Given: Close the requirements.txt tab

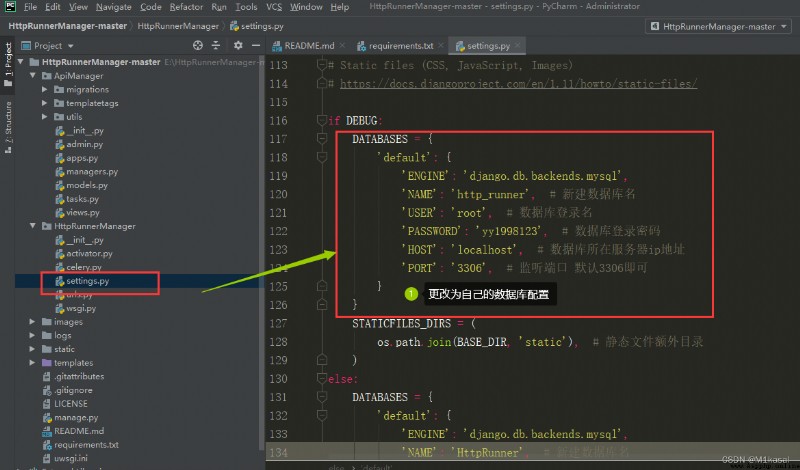Looking at the screenshot, I should tap(441, 45).
